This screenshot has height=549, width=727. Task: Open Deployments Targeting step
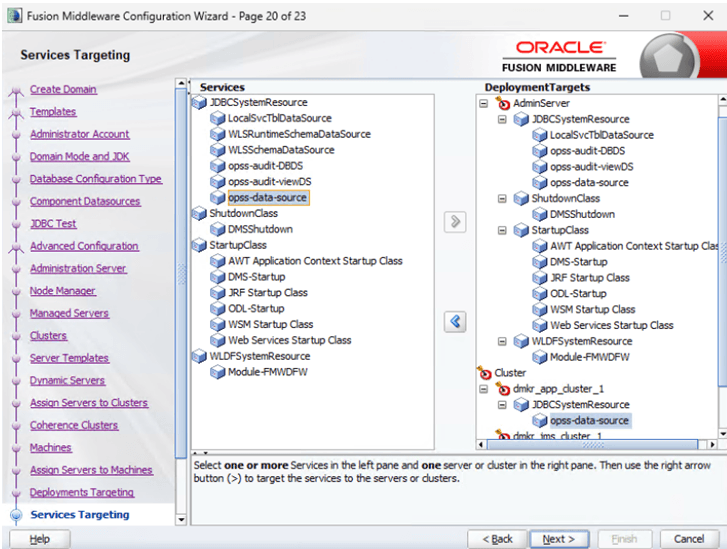click(82, 492)
